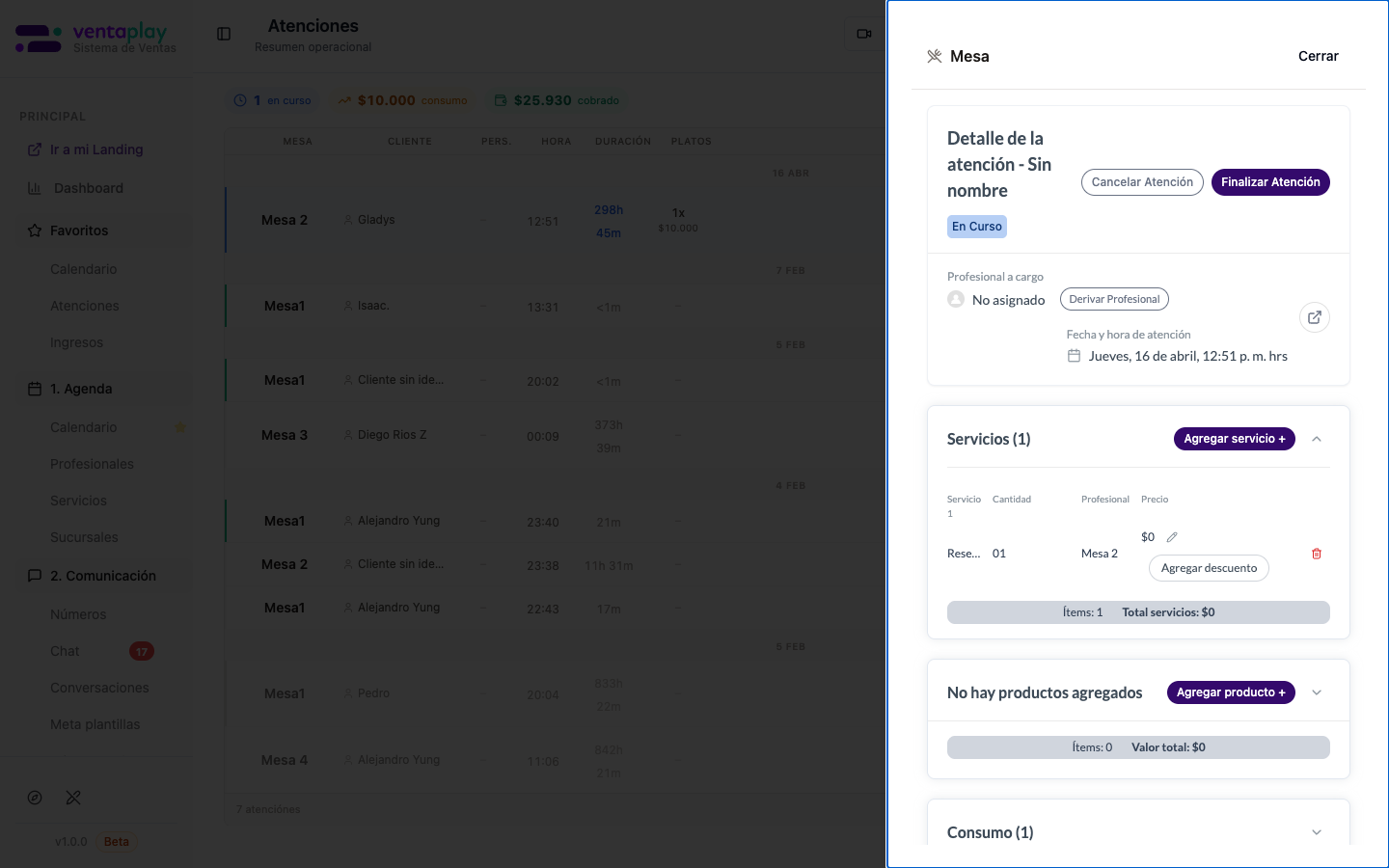Click the Cancelar Atención button
The width and height of the screenshot is (1389, 868).
coord(1142,182)
